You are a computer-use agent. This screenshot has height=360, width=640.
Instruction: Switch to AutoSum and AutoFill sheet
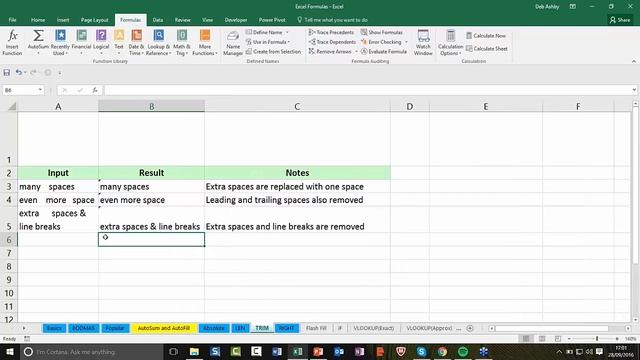click(x=164, y=328)
